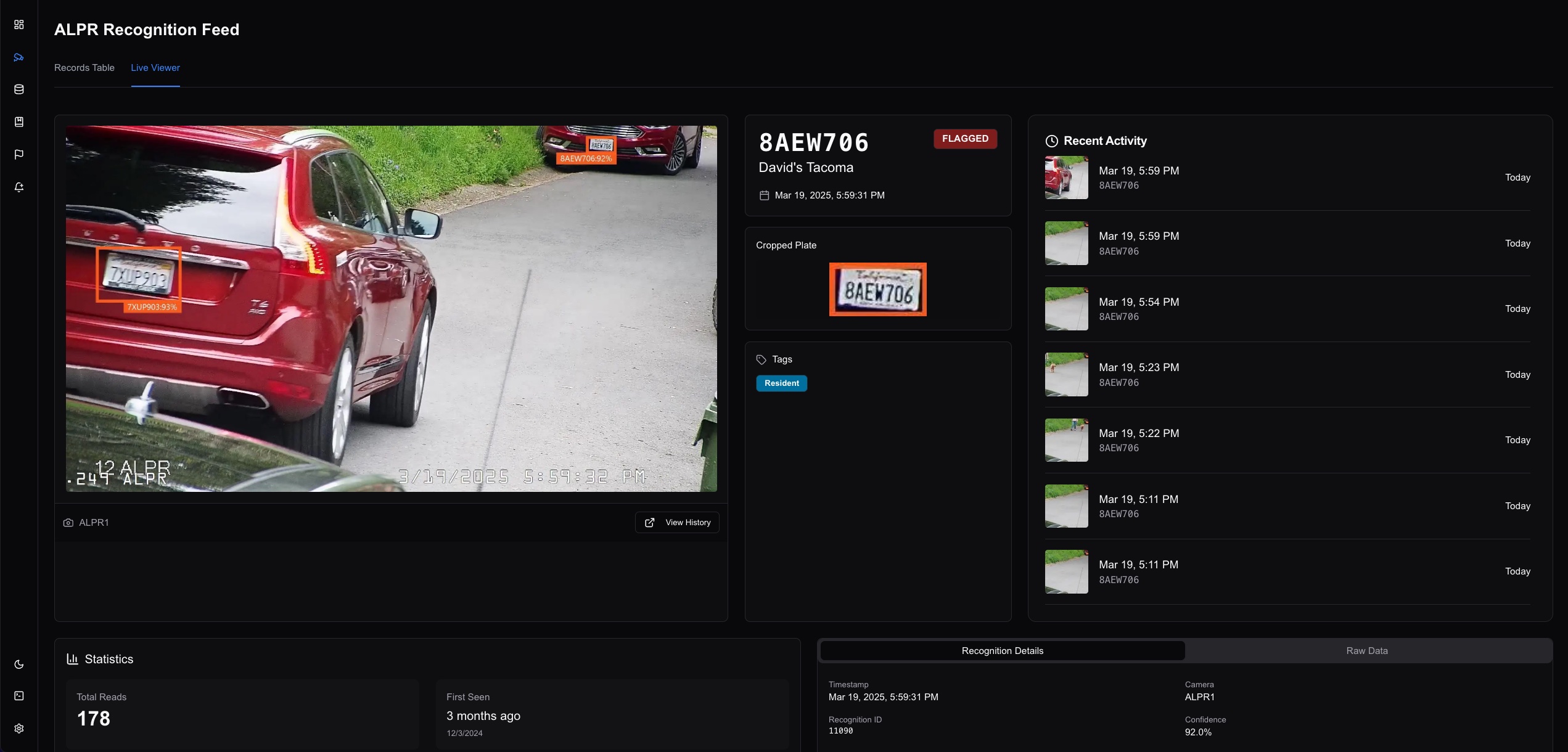
Task: Select the Mar 19, 5:23 PM activity thumbnail
Action: point(1066,375)
